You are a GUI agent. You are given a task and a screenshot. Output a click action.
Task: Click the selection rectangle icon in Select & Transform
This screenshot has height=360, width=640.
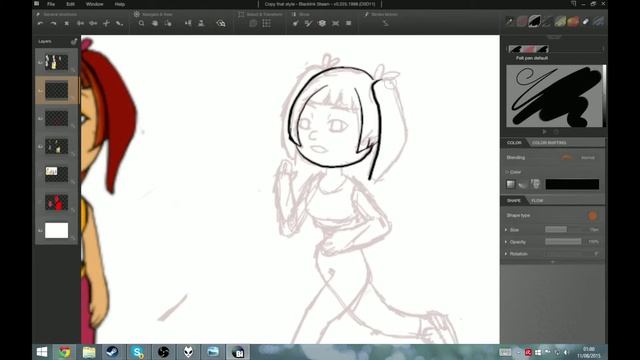click(253, 23)
